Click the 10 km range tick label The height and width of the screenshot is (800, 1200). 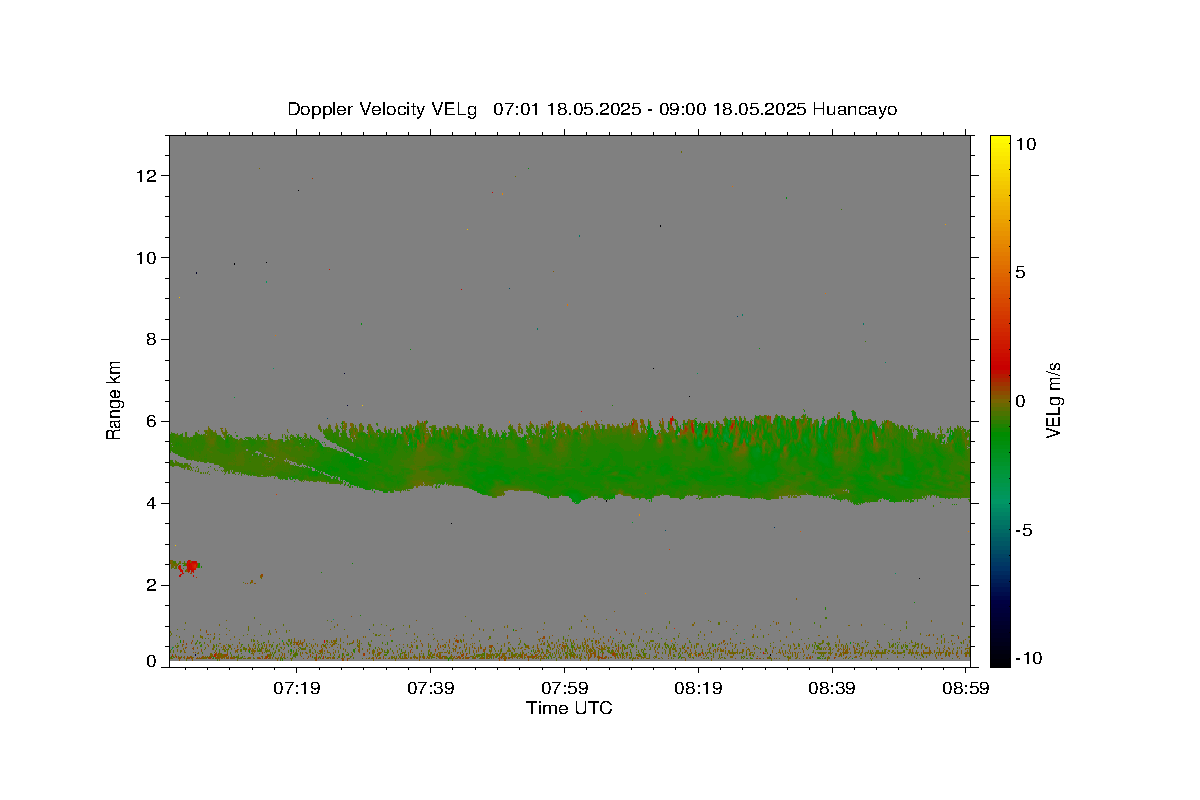pos(148,258)
